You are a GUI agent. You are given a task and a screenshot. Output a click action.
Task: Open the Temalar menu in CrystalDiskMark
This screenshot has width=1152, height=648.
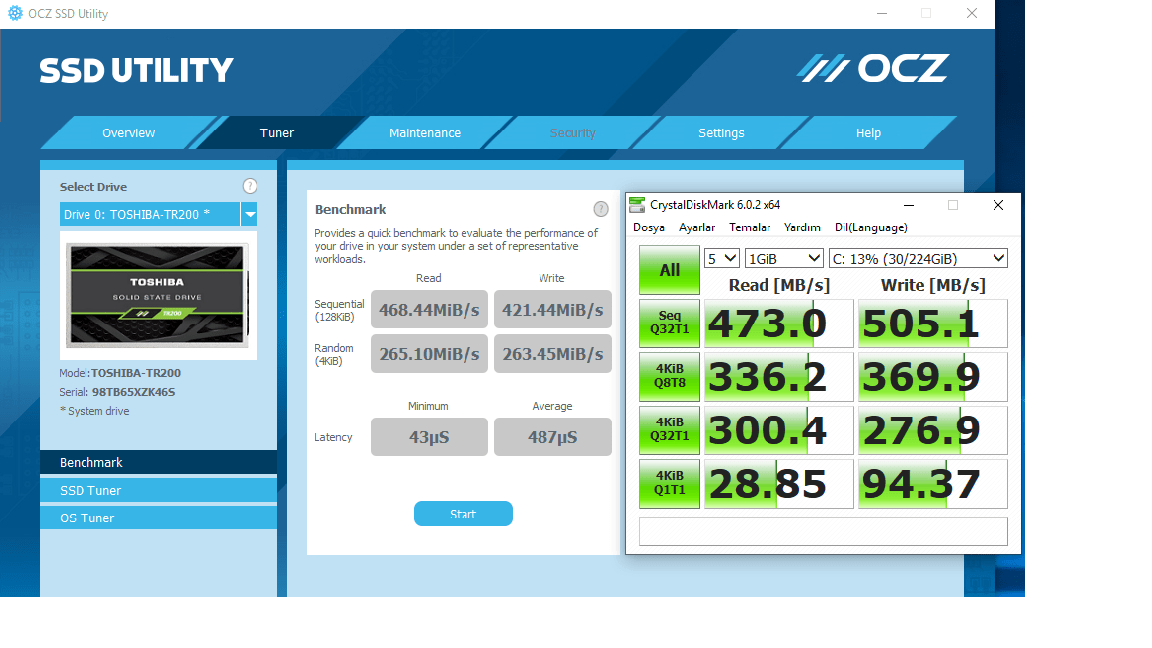749,228
